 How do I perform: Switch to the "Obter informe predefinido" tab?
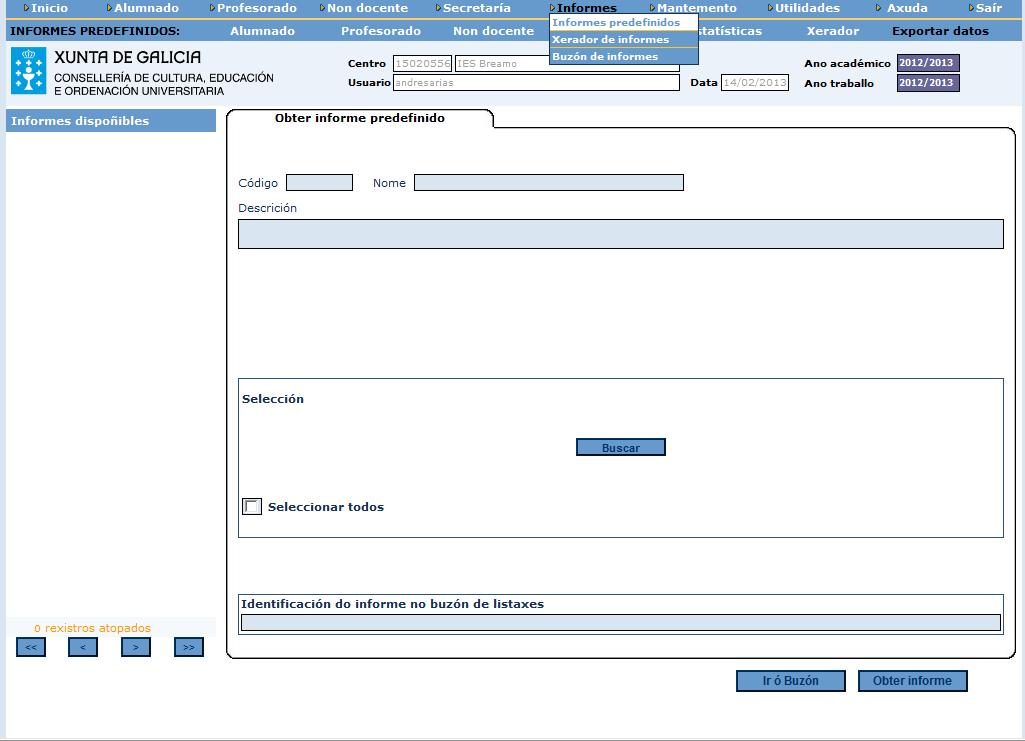pos(362,117)
